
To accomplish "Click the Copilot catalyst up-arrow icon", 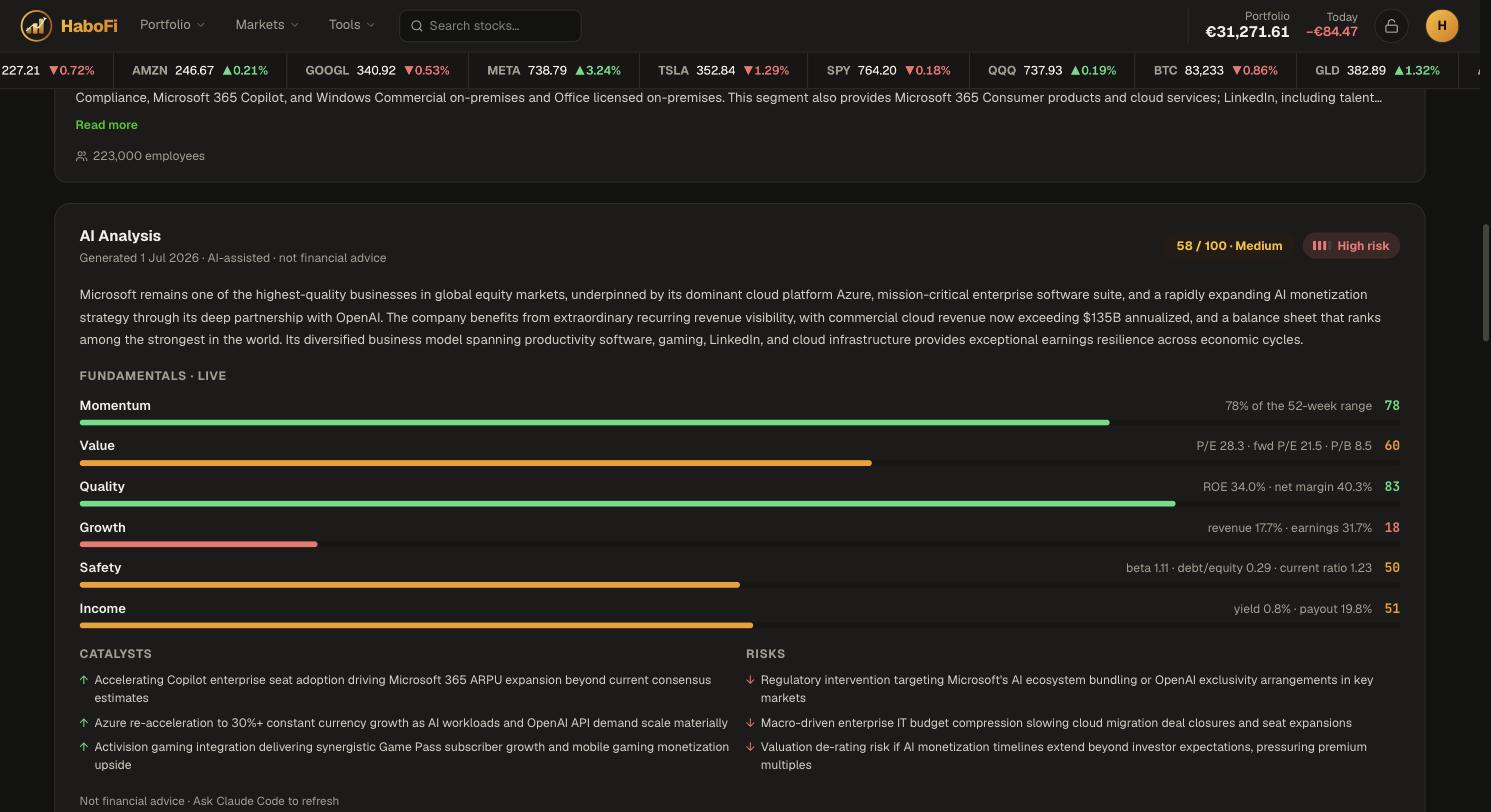I will pyautogui.click(x=84, y=680).
